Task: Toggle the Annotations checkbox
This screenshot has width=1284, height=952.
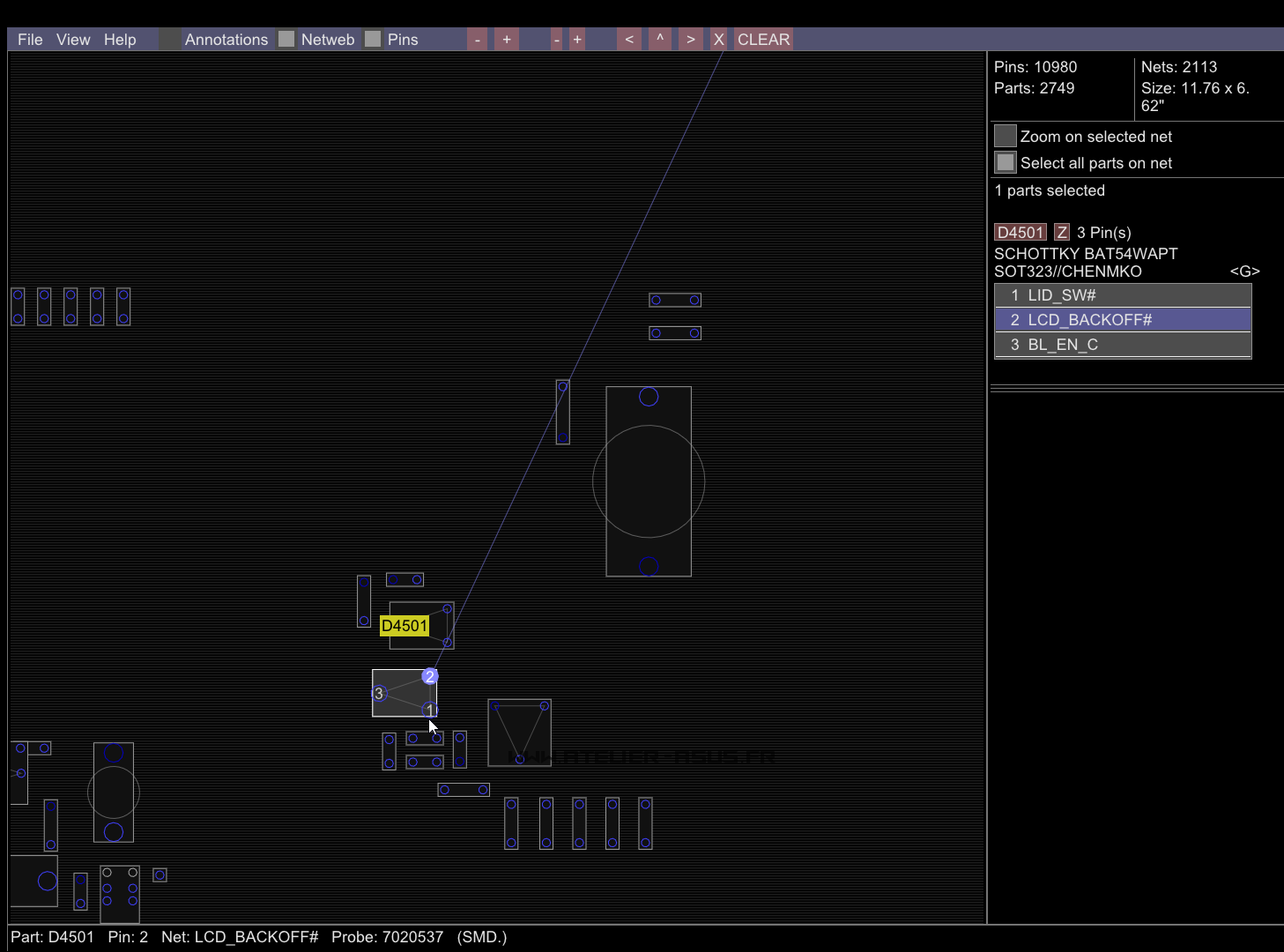Action: [170, 40]
